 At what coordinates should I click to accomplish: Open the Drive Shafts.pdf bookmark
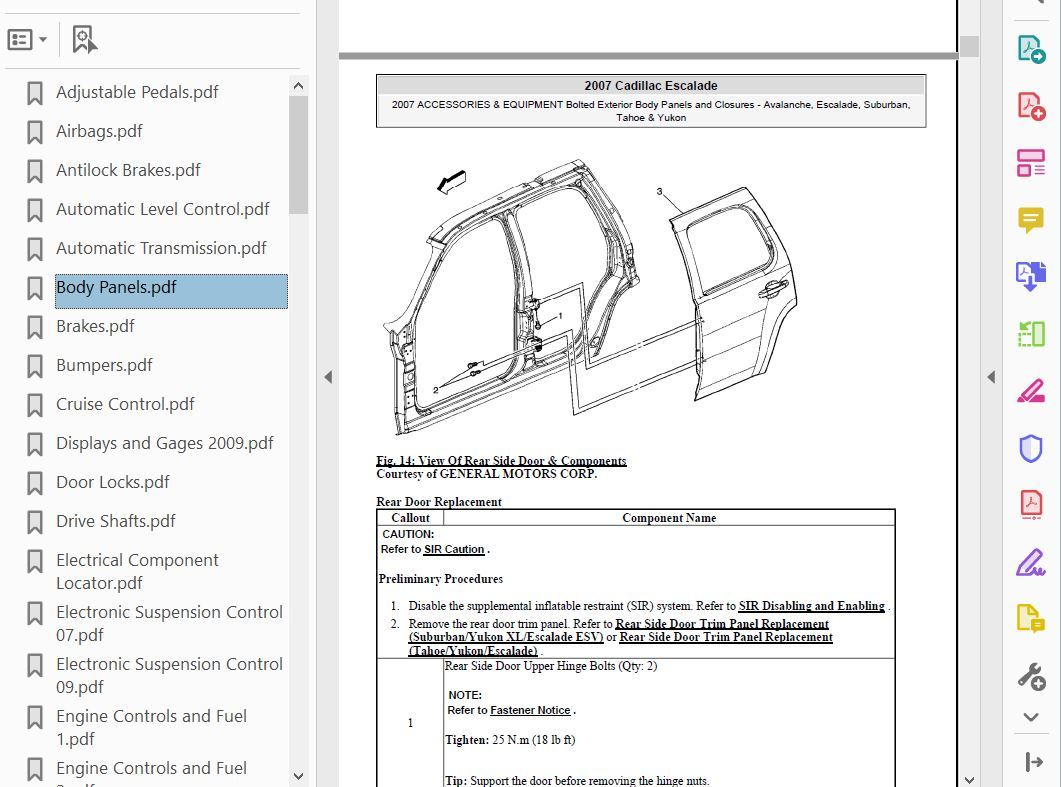(116, 521)
